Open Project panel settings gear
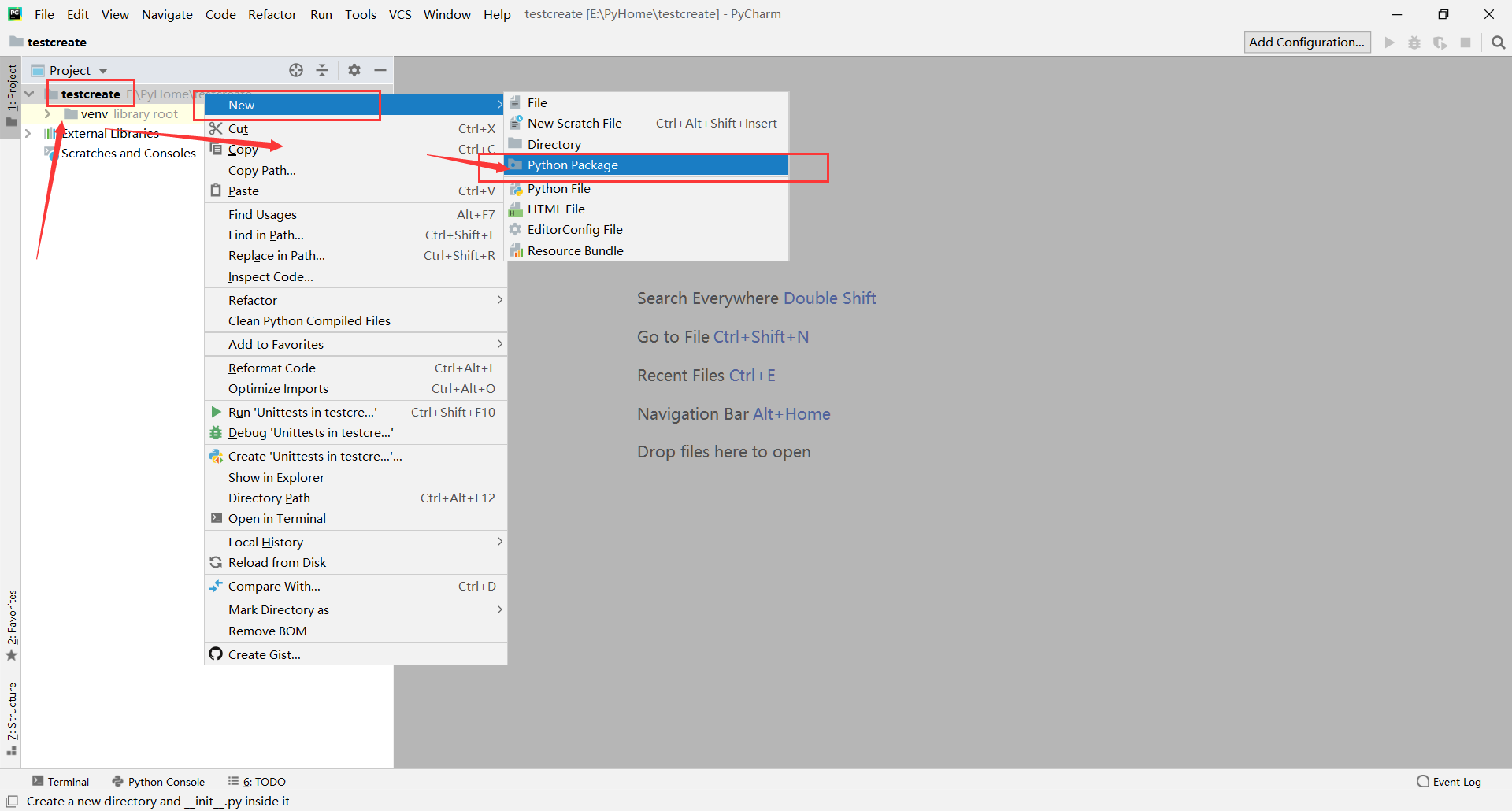Screen dimensions: 1512x811 [354, 70]
